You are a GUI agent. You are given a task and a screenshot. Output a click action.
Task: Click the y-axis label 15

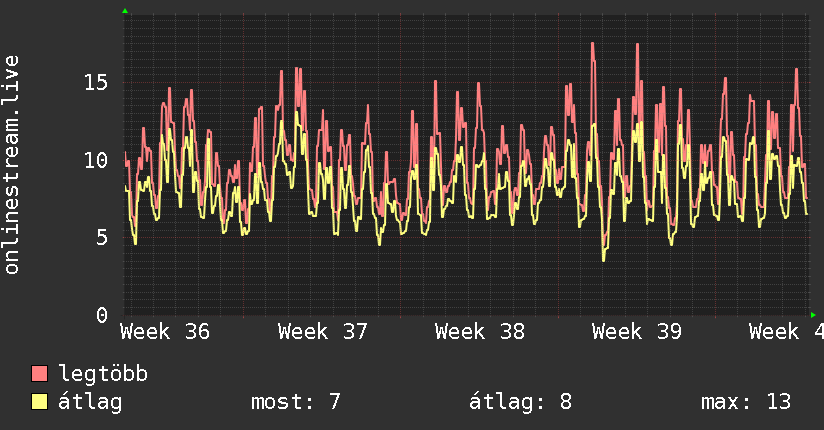[96, 82]
